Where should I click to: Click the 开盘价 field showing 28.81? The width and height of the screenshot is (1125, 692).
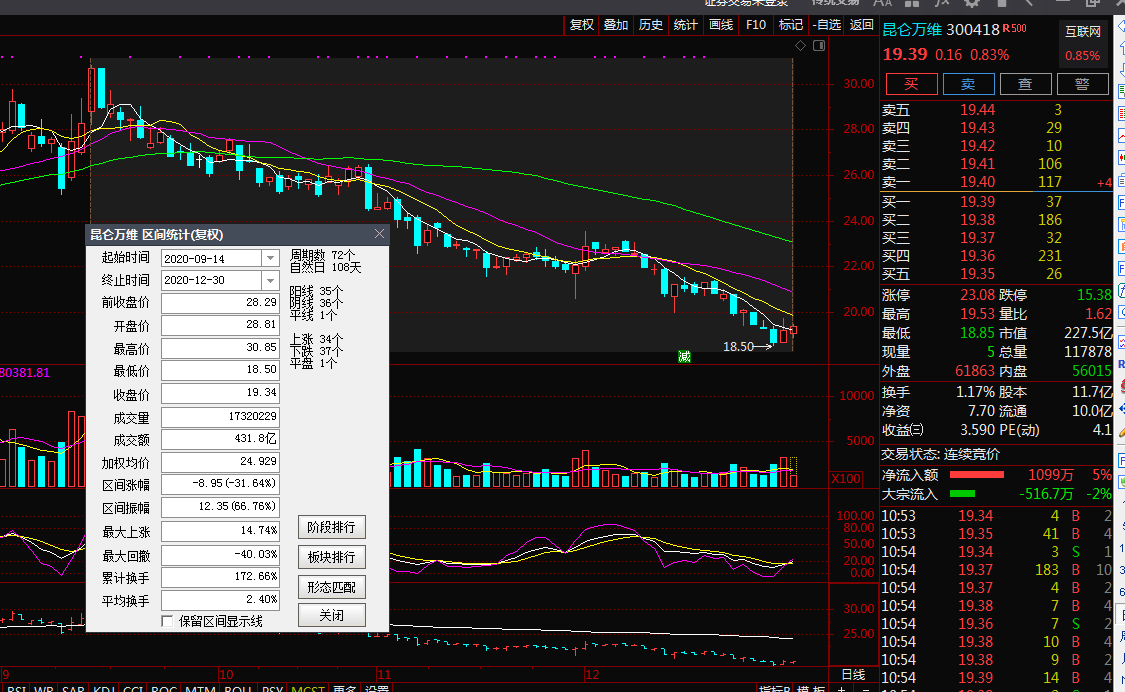220,325
